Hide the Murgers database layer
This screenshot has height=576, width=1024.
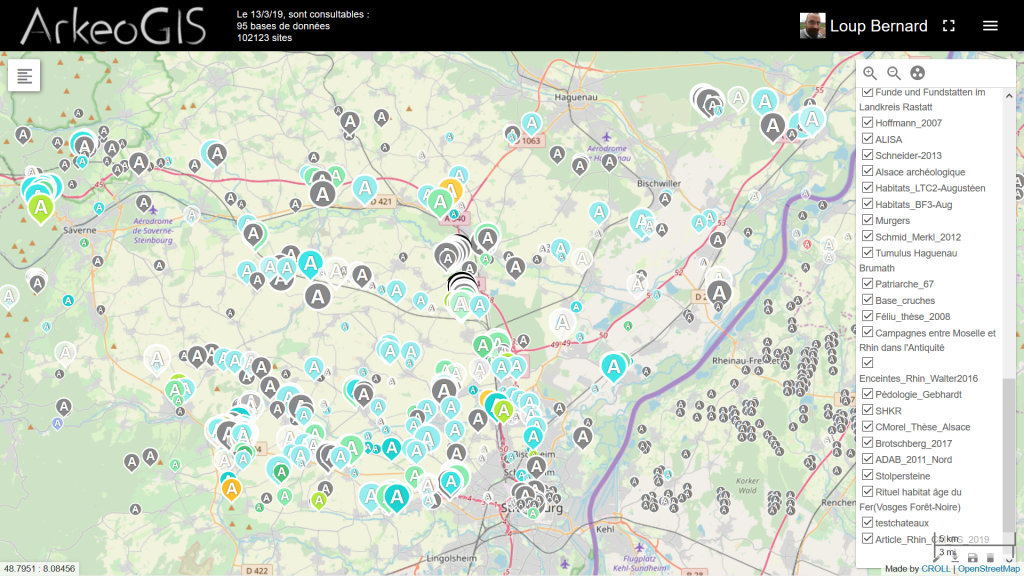(867, 220)
